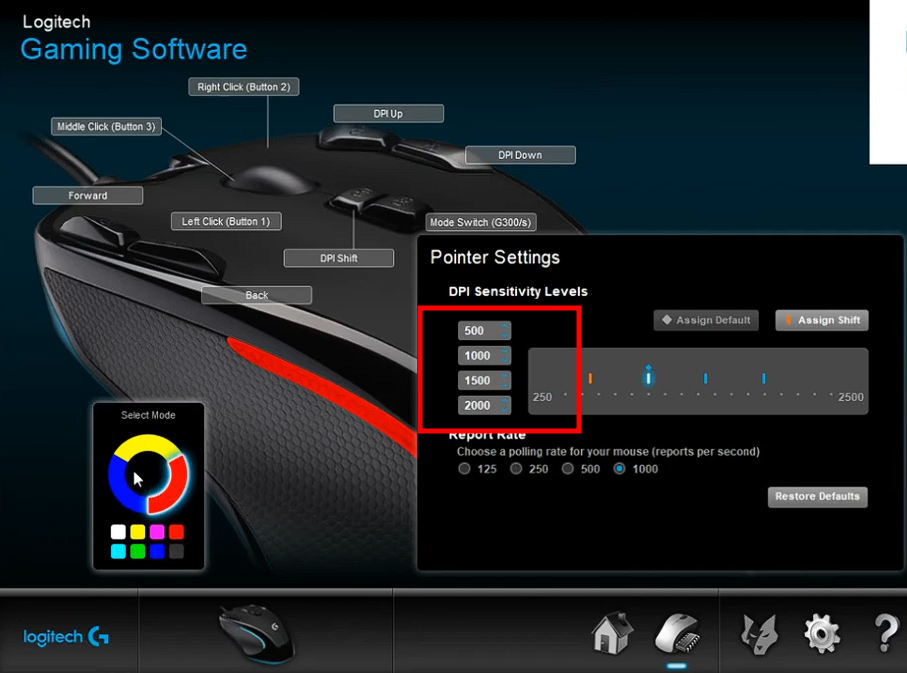Click the Forward button label
Viewport: 907px width, 673px height.
click(88, 196)
